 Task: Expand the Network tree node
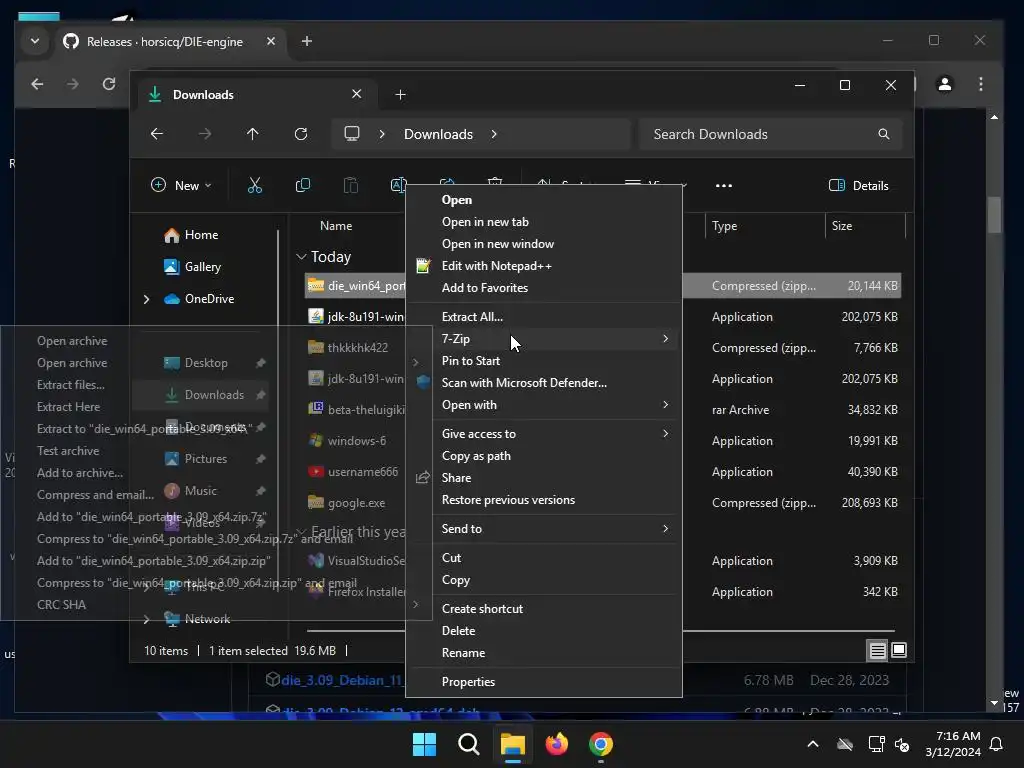click(146, 619)
